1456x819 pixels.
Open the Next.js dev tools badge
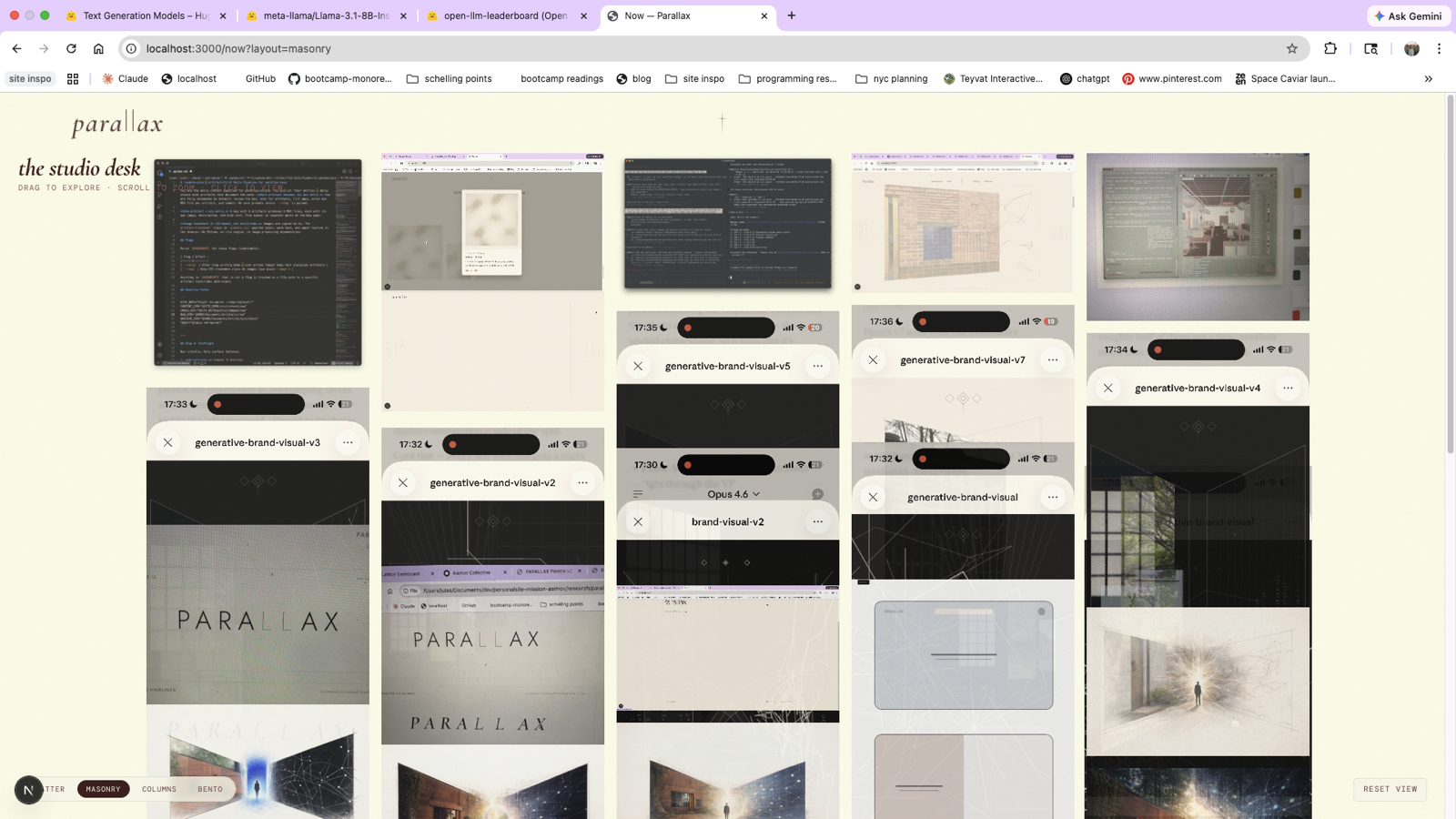[x=28, y=790]
